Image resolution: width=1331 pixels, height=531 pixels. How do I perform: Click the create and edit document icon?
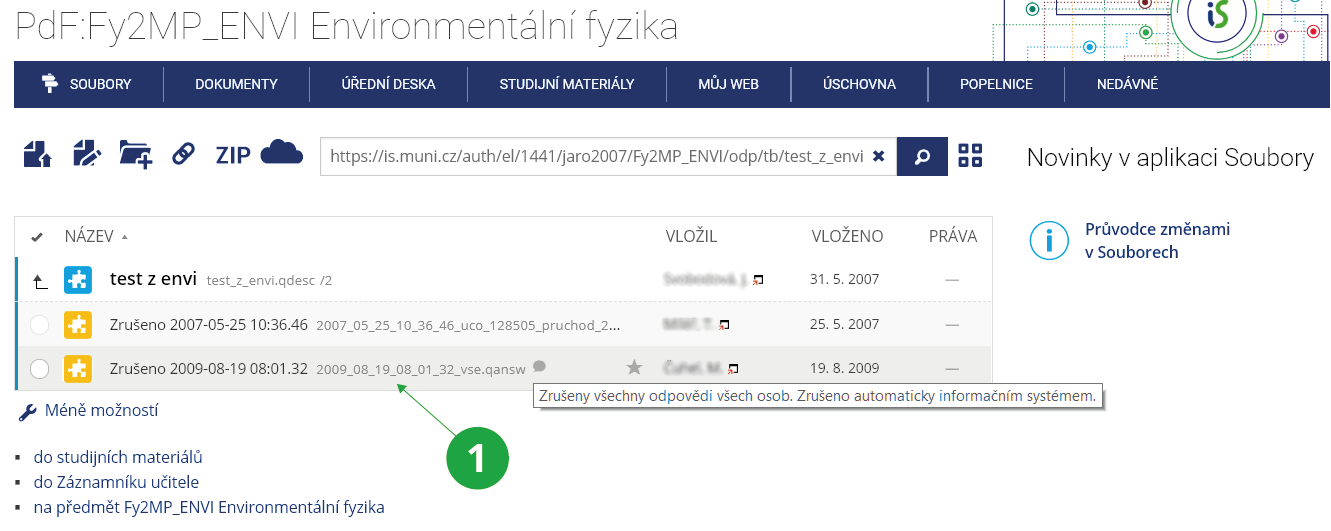[x=87, y=155]
